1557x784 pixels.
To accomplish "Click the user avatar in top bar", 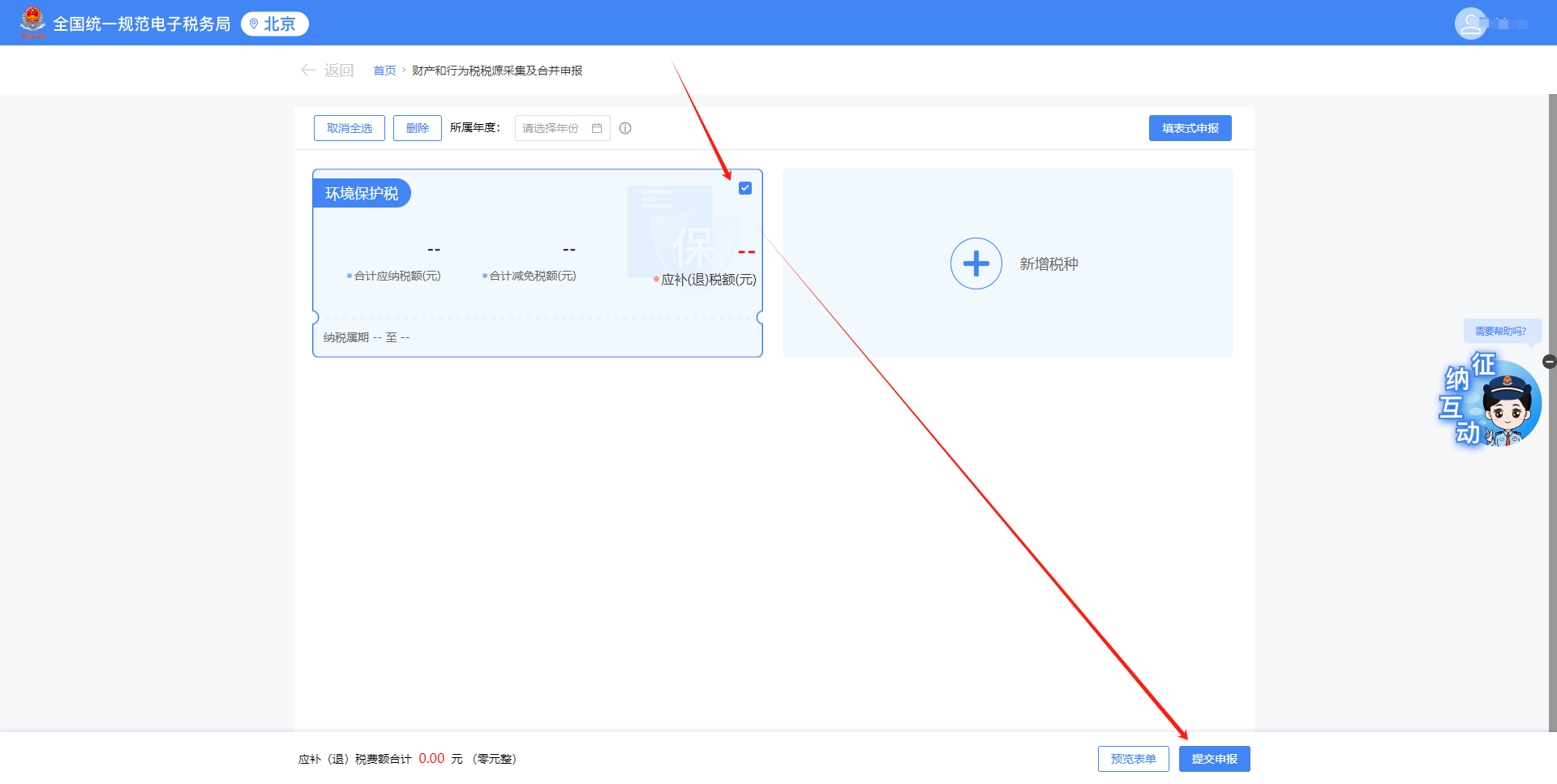I will pyautogui.click(x=1471, y=23).
